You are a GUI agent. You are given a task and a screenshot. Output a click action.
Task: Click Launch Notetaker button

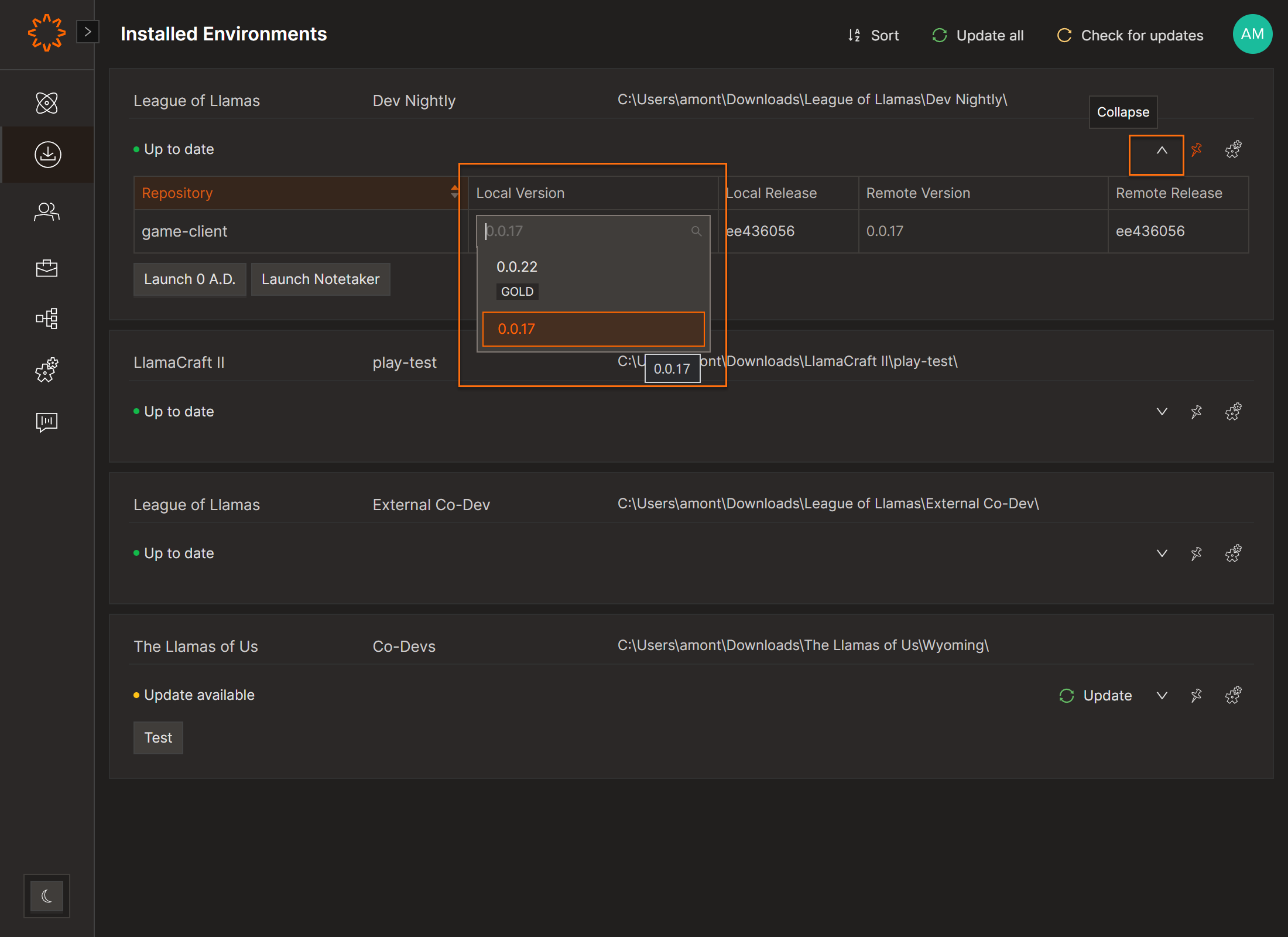(320, 279)
